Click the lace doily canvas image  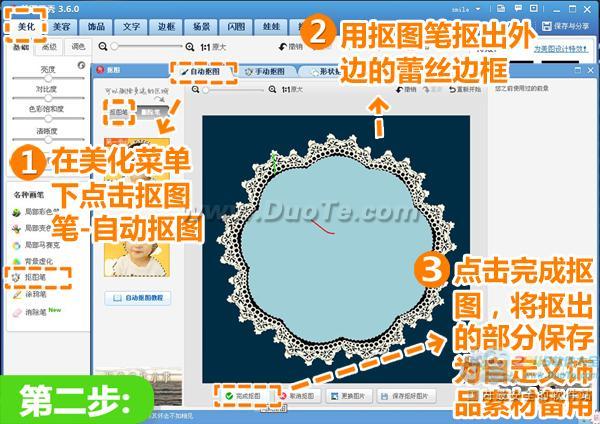click(336, 249)
